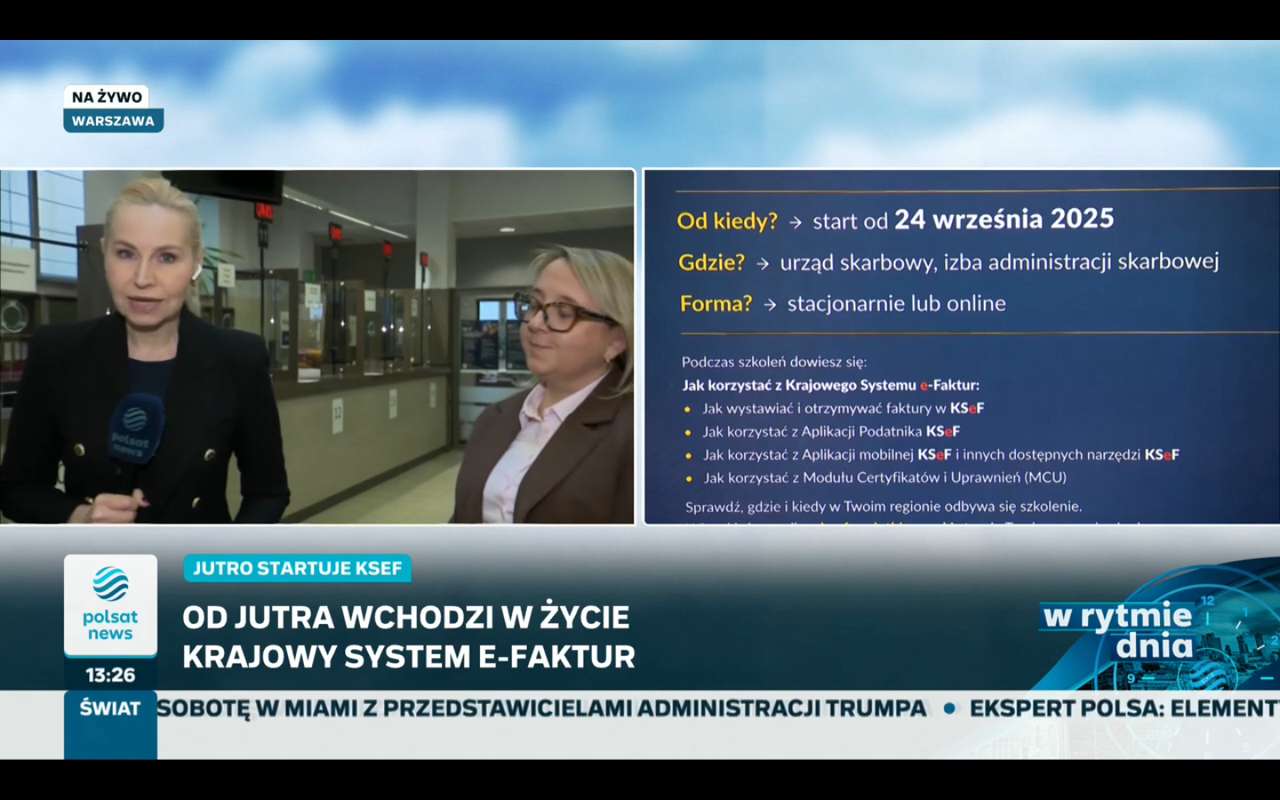Click "Jak korzystać z Krajowego Systemu e-Faktur:" heading

[x=831, y=385]
